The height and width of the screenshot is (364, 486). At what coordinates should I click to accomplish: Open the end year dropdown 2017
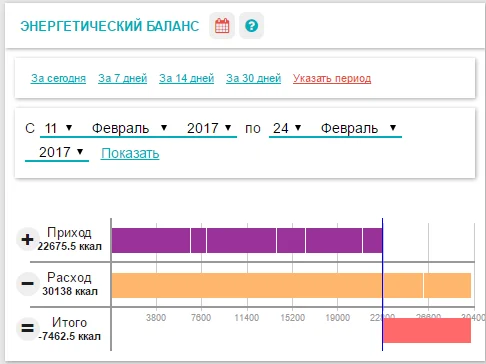click(57, 153)
